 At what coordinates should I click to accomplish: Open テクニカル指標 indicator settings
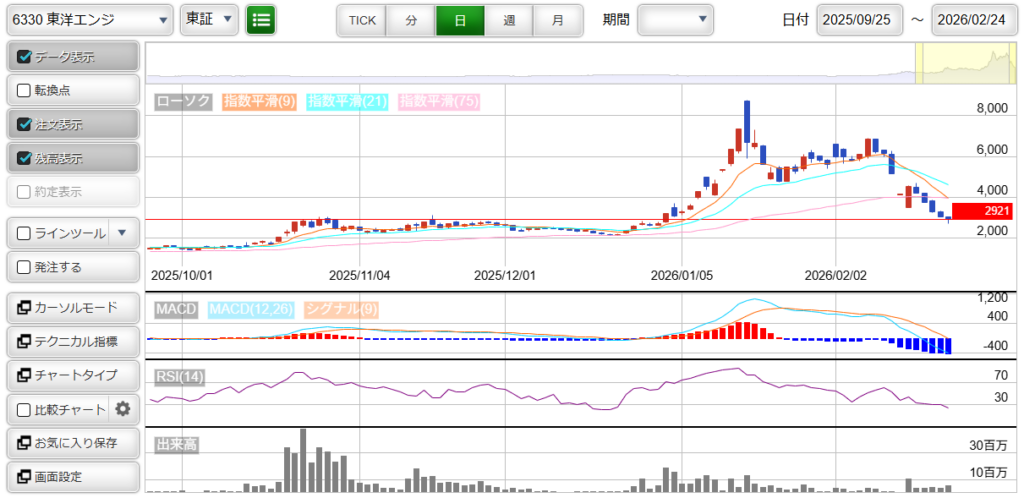71,341
